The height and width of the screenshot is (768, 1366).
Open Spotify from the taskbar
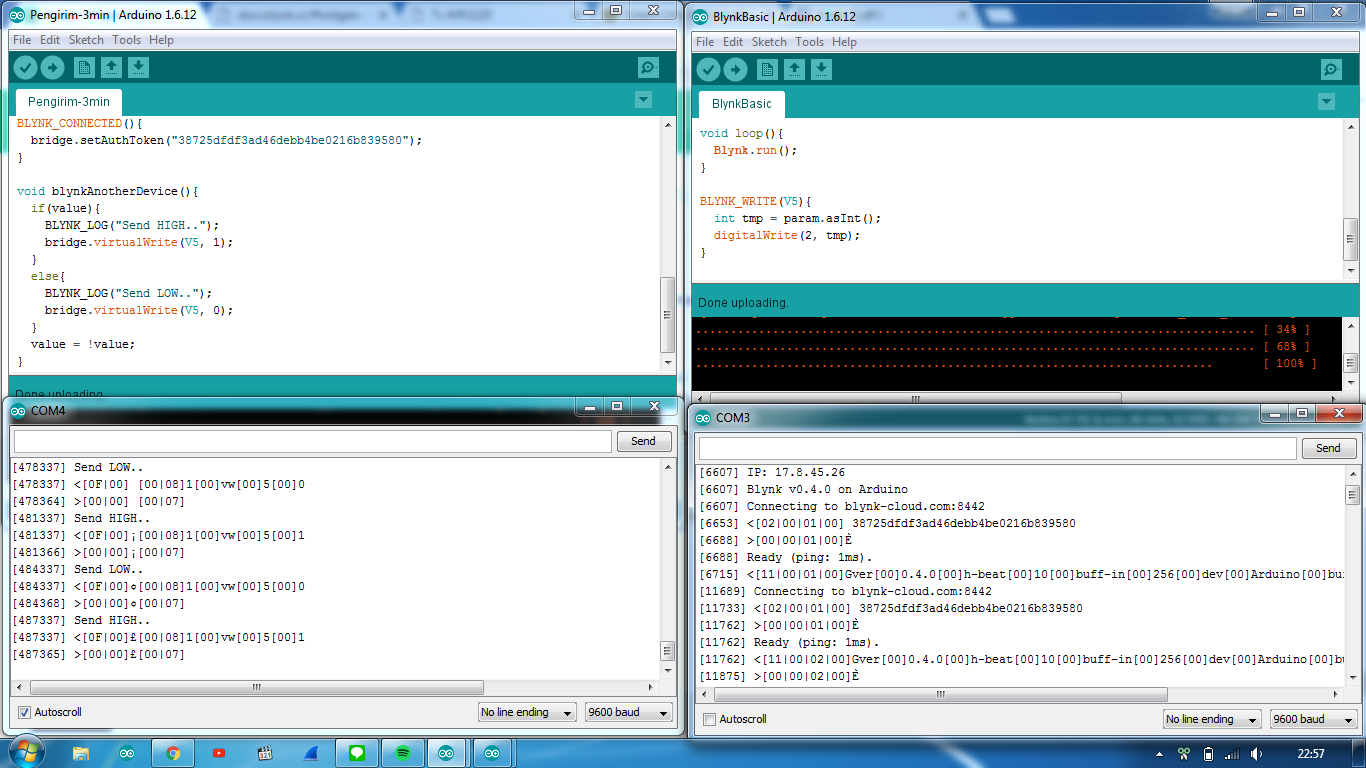pyautogui.click(x=403, y=753)
